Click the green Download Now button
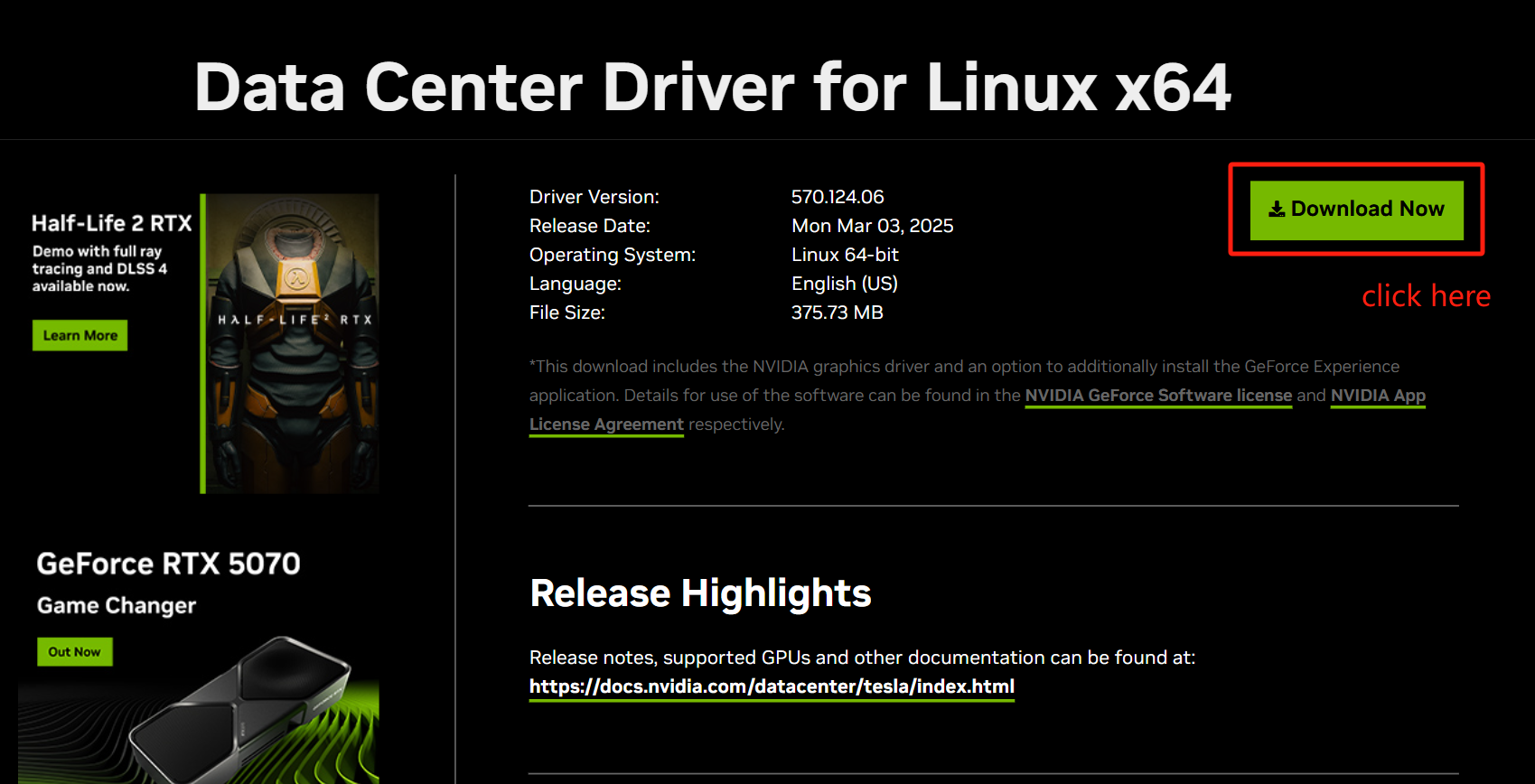Viewport: 1535px width, 784px height. click(x=1356, y=210)
